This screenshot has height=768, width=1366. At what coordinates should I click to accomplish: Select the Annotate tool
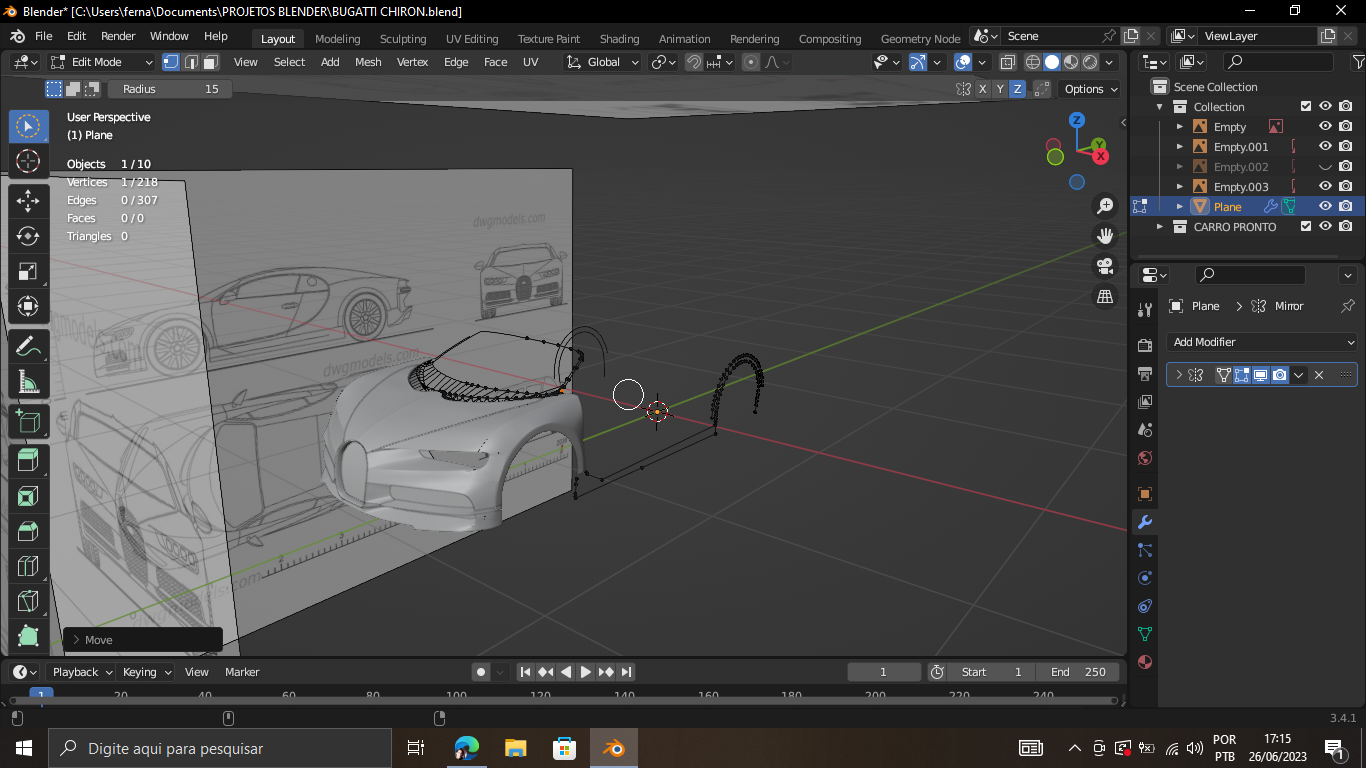28,347
